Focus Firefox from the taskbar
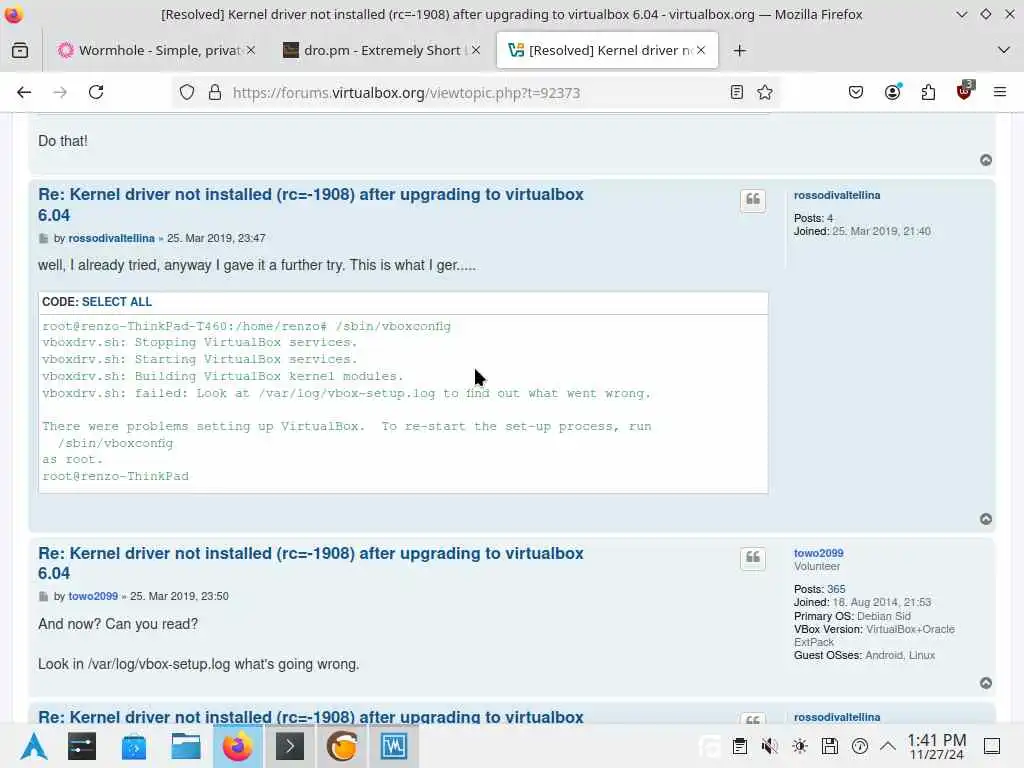The height and width of the screenshot is (768, 1024). pyautogui.click(x=238, y=746)
